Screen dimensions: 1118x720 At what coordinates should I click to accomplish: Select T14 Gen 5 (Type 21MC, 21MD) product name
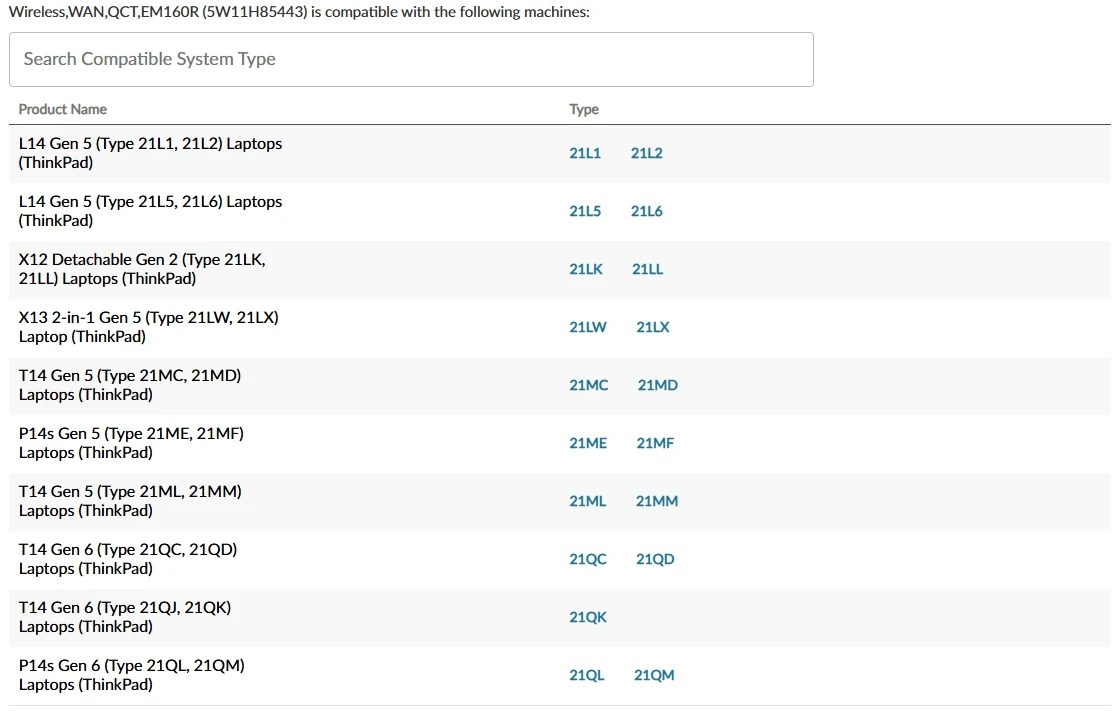tap(130, 385)
